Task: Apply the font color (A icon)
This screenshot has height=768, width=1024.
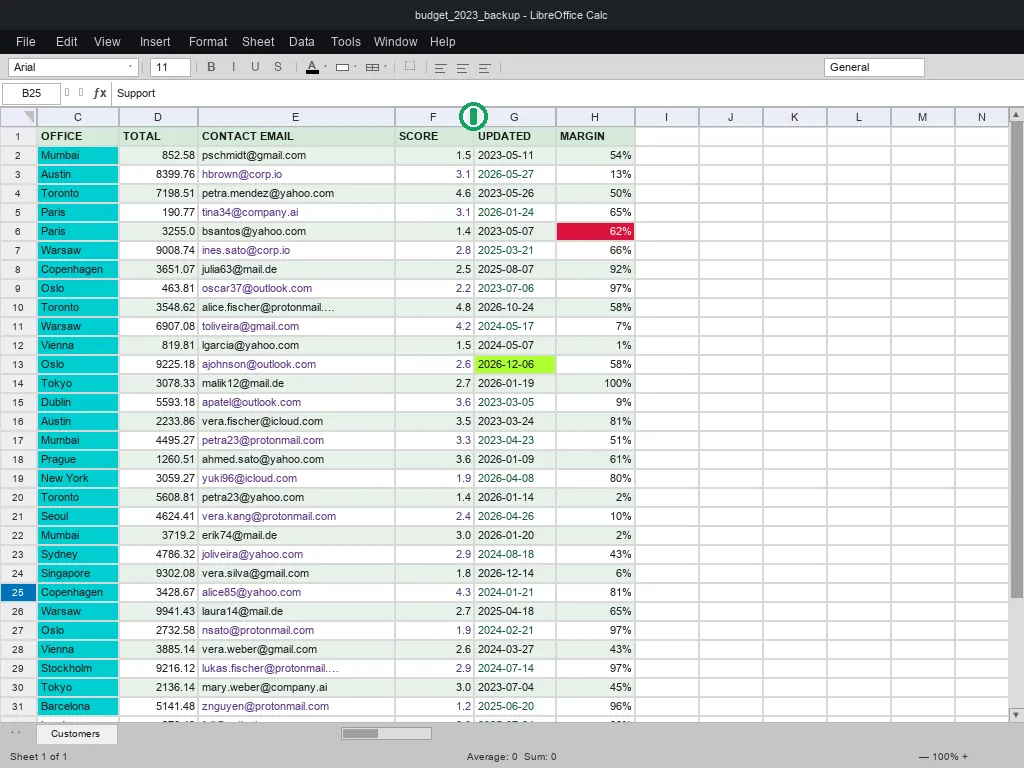Action: [x=312, y=67]
